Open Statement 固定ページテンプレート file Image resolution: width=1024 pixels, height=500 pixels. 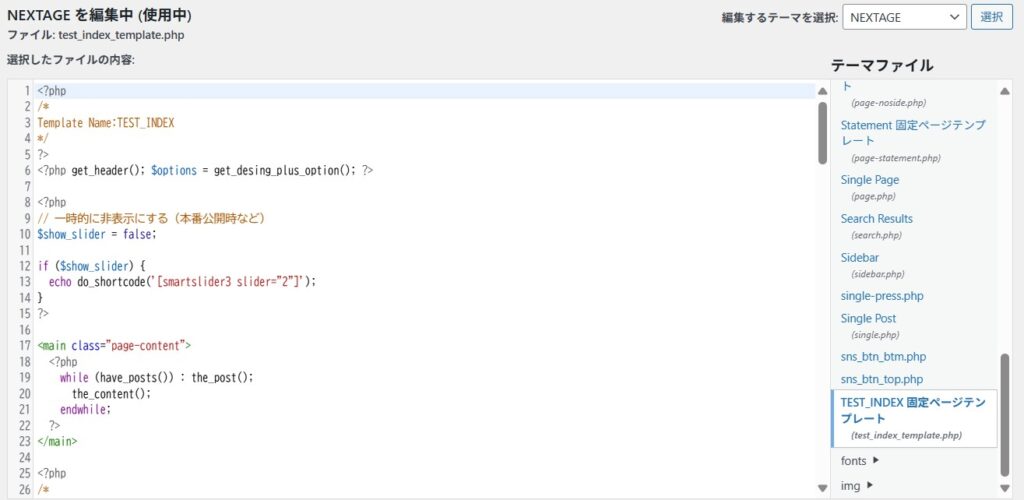(x=913, y=133)
